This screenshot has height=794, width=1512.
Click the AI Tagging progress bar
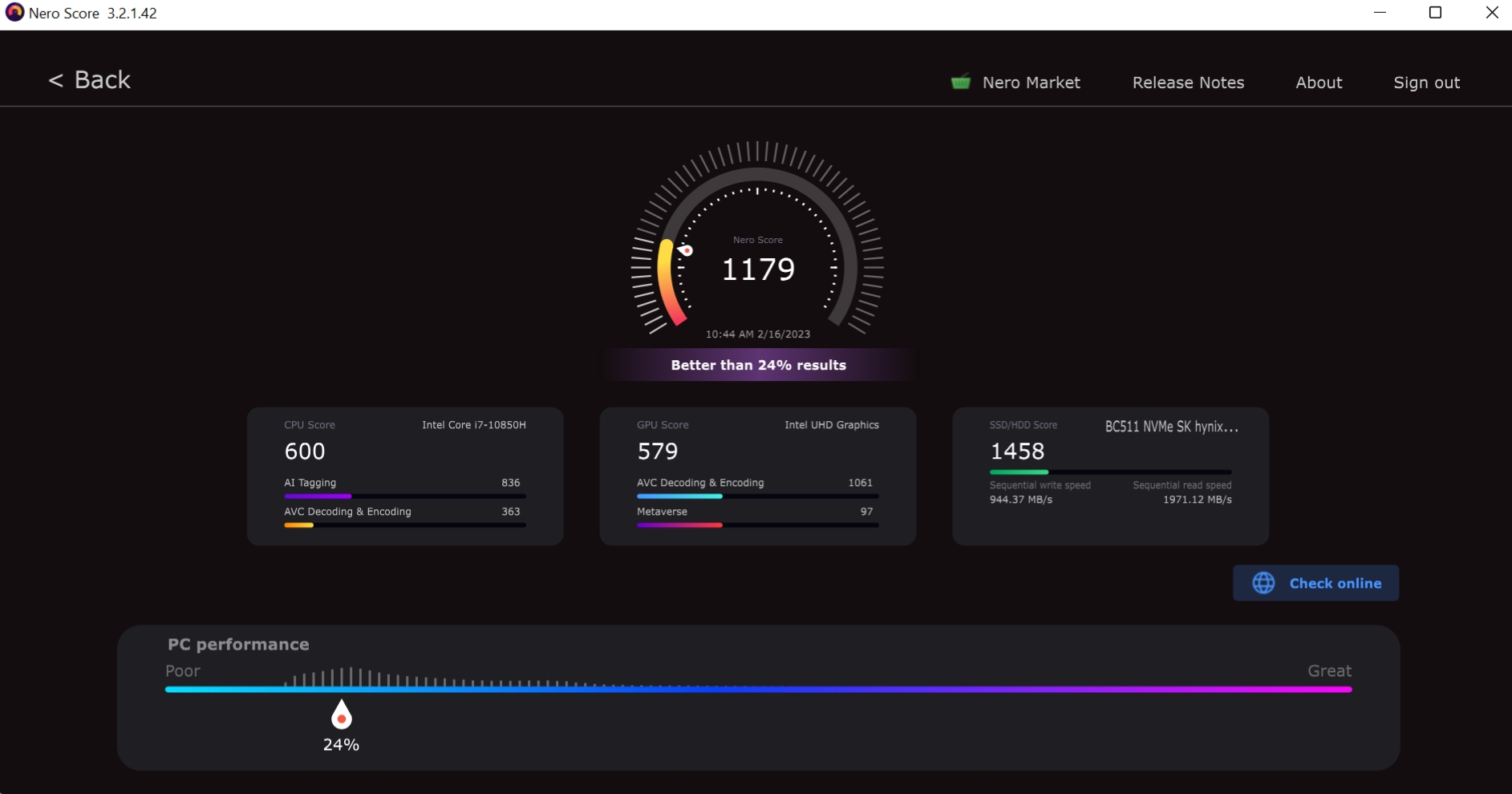point(405,496)
